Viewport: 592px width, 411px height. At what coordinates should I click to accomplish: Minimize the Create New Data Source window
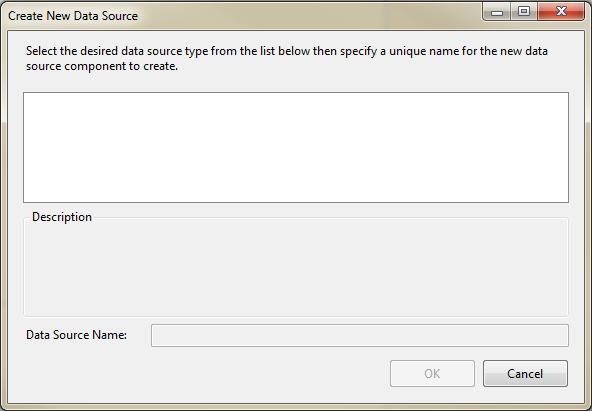(x=497, y=12)
